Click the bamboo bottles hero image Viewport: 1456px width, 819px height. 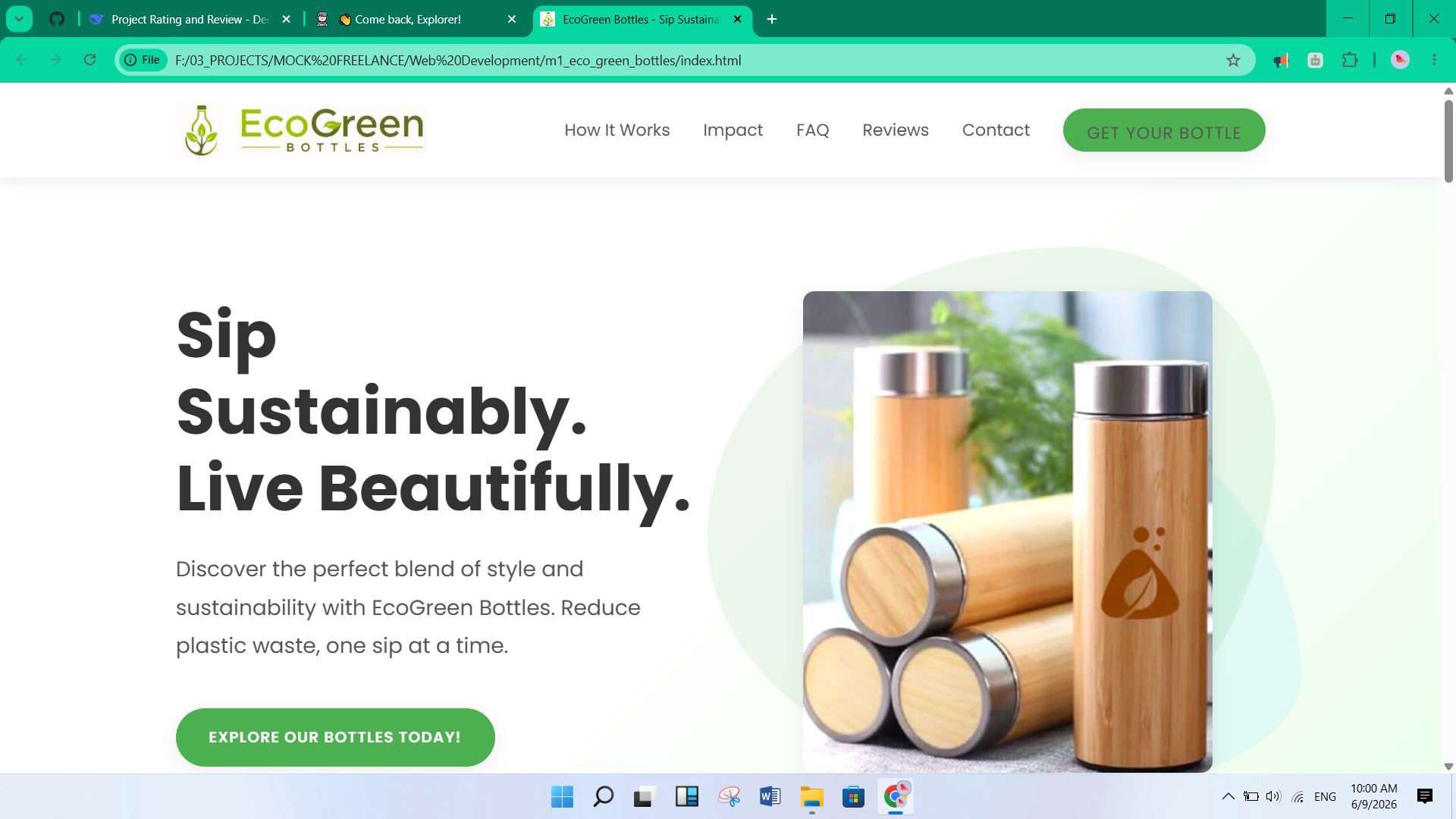tap(1007, 532)
